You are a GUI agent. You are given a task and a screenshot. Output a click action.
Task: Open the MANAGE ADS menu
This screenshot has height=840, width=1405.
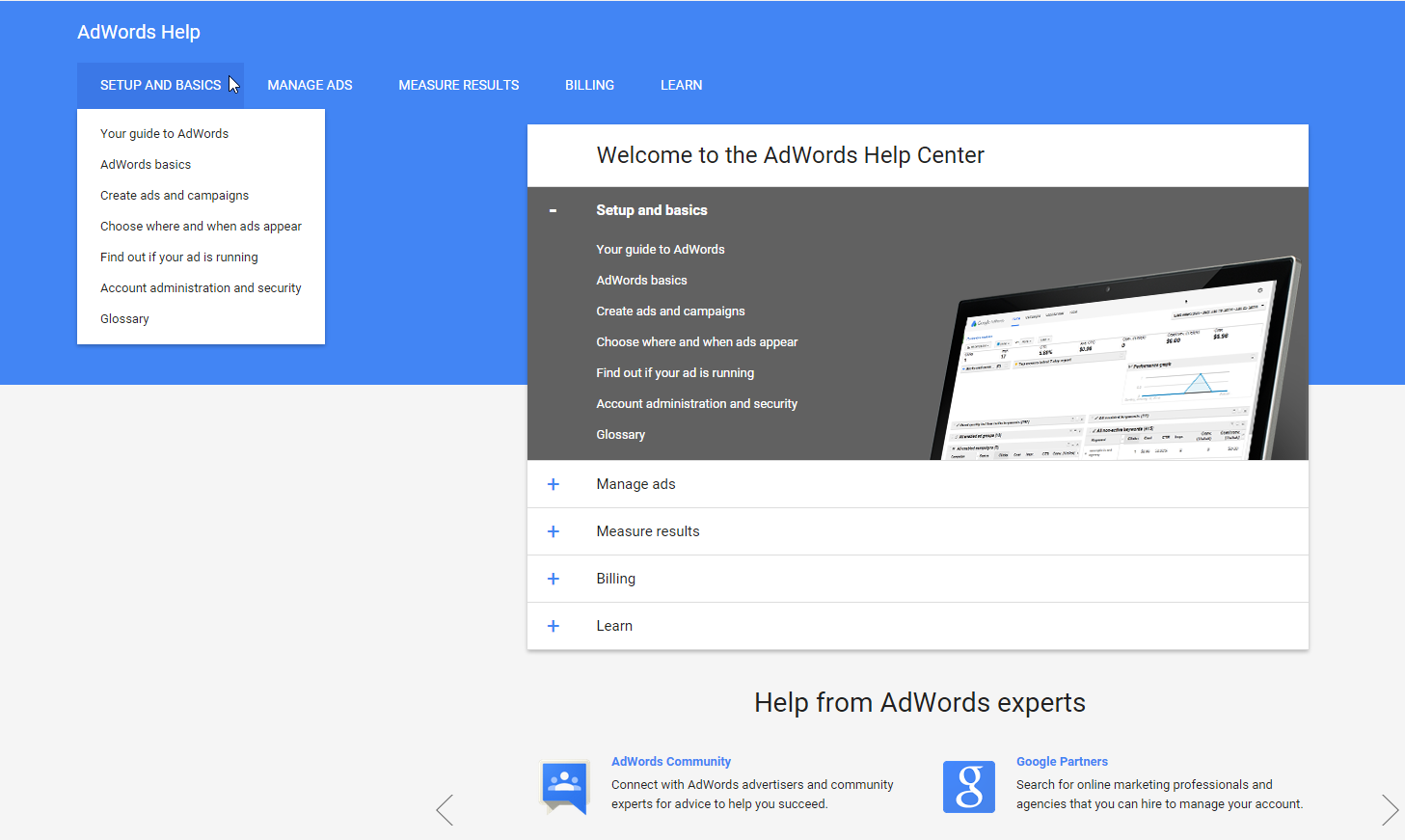310,85
